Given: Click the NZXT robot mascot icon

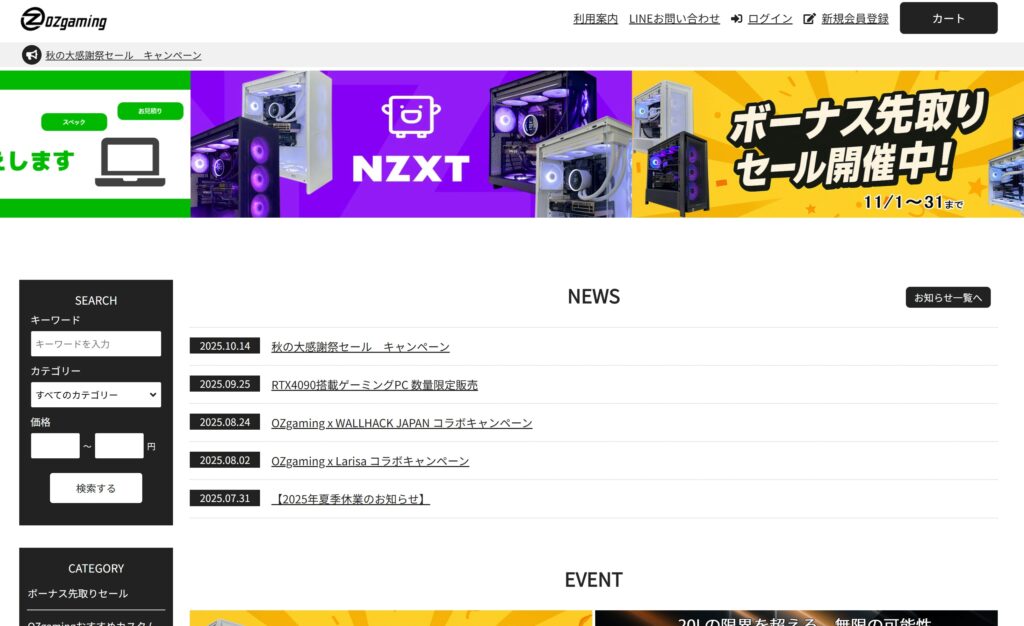Looking at the screenshot, I should pos(410,115).
